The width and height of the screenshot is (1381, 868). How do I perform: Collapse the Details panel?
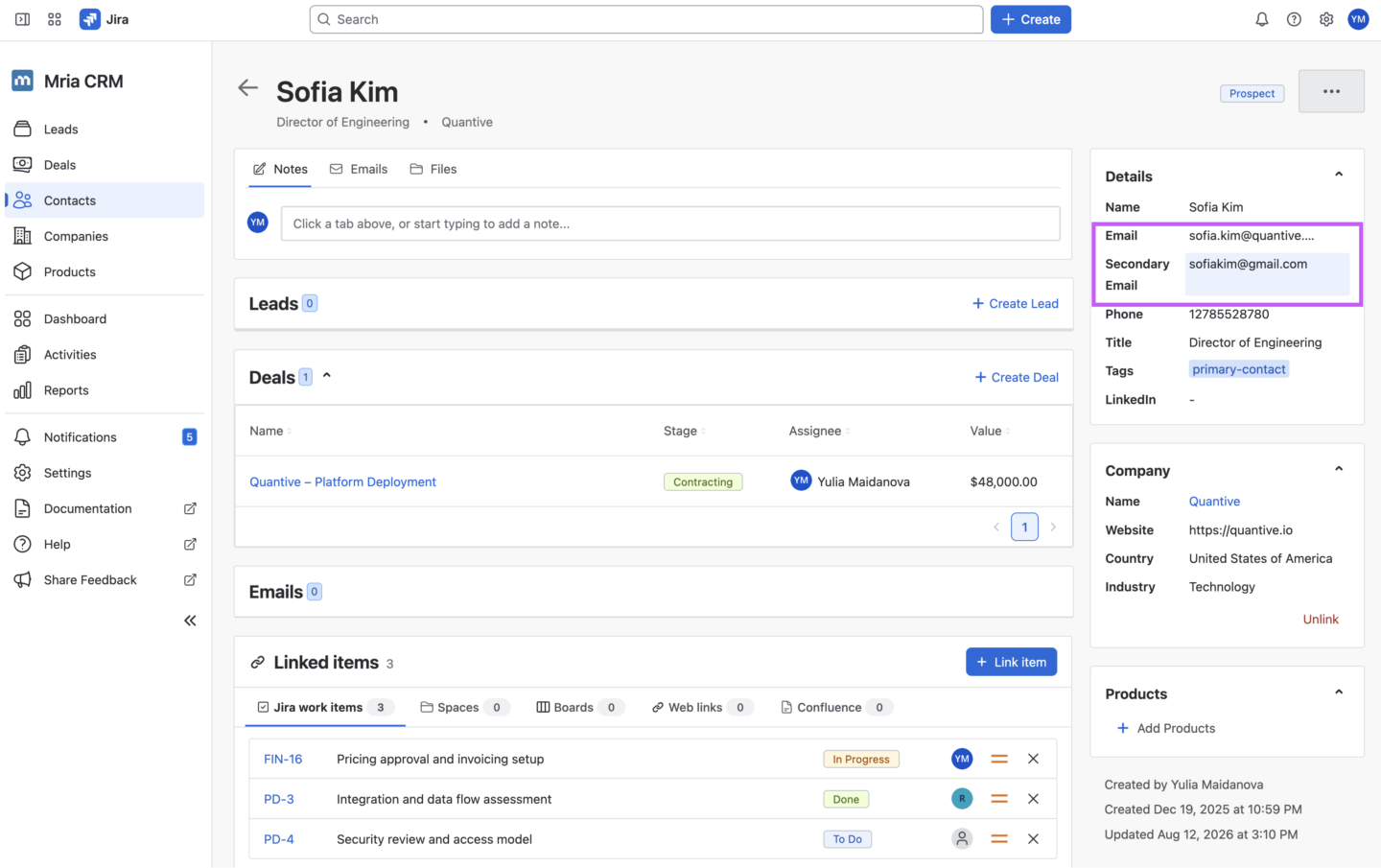(x=1339, y=175)
